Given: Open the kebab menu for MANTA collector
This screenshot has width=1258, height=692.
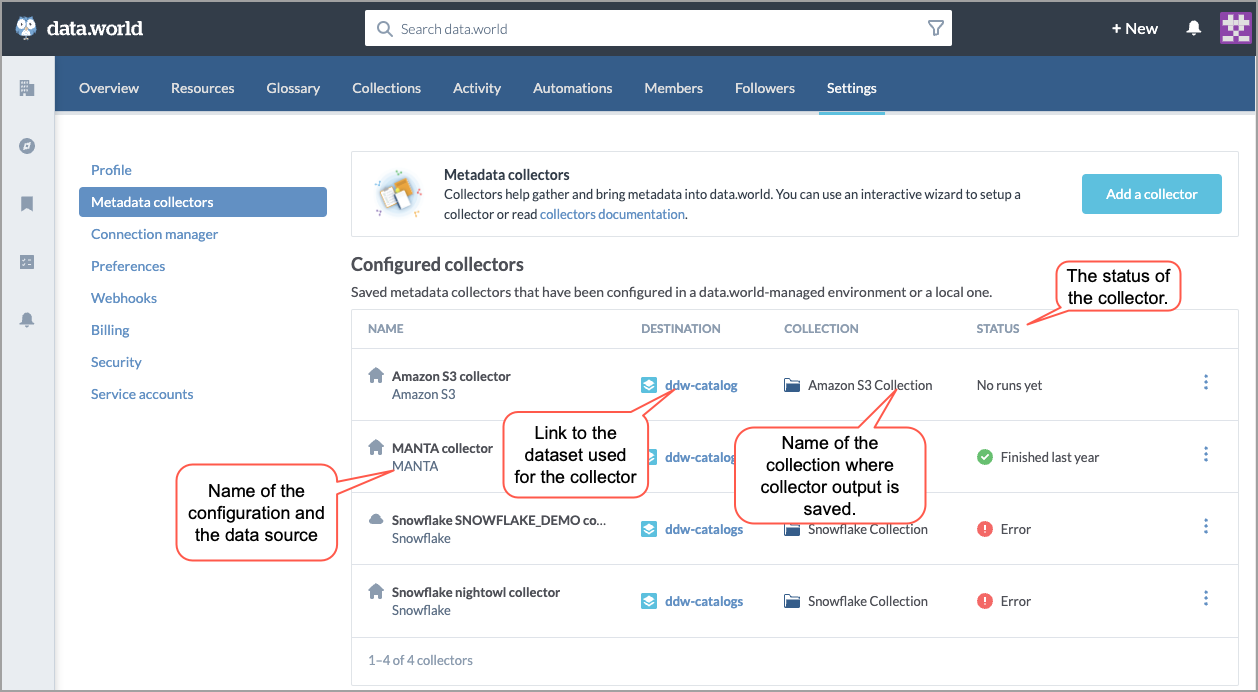Looking at the screenshot, I should point(1205,454).
